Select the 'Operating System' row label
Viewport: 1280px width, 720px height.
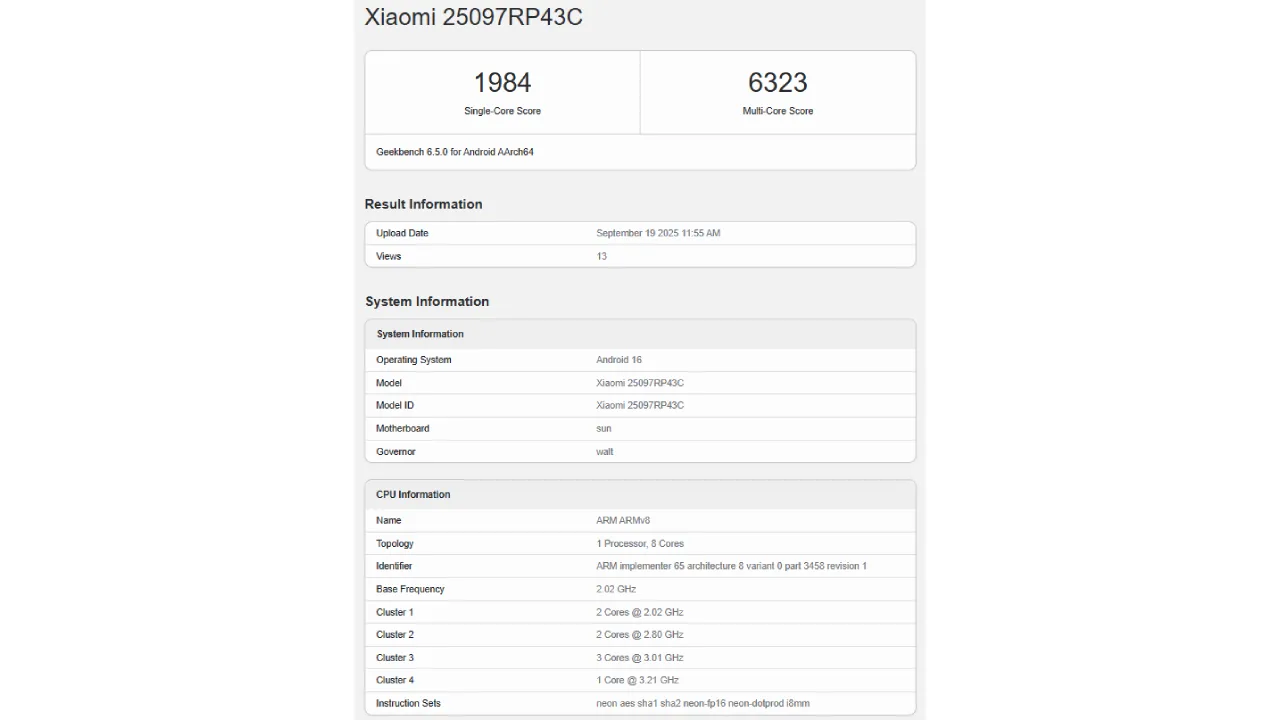[414, 360]
